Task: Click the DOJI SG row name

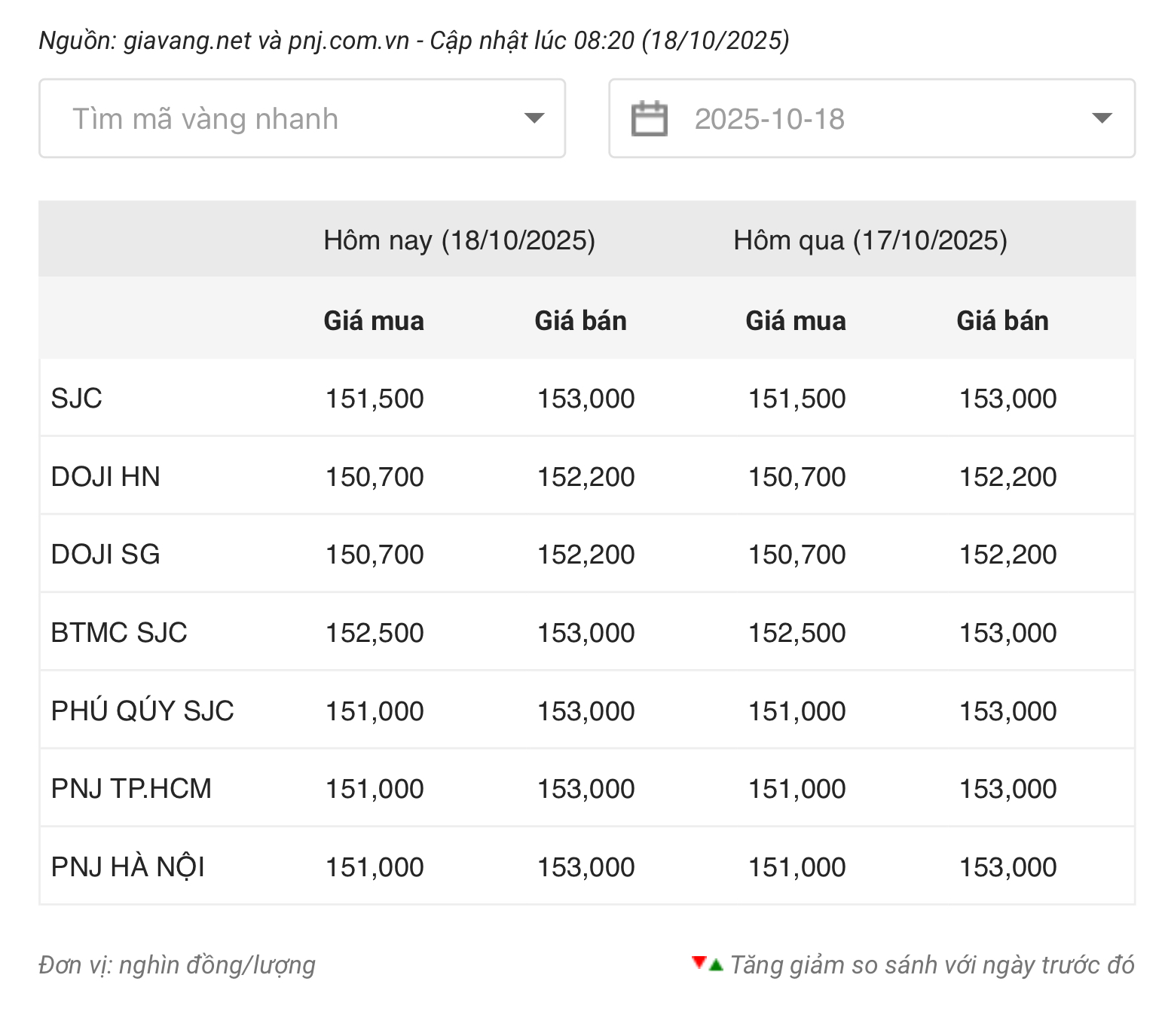Action: click(x=105, y=555)
